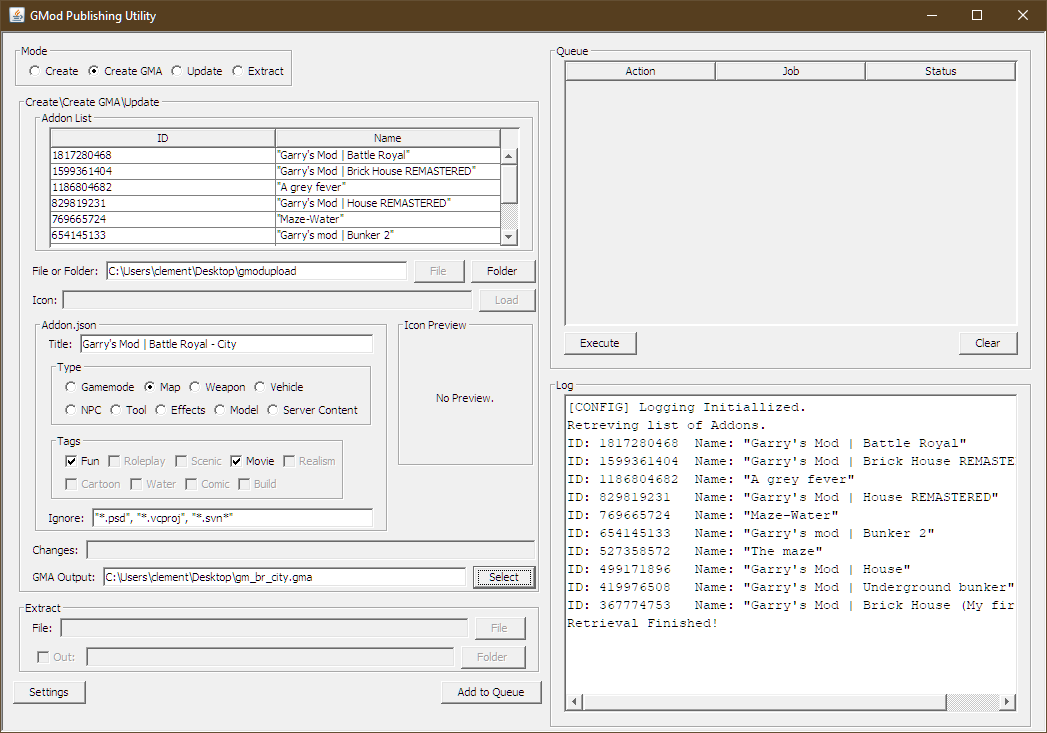Click the Ignore patterns field

point(232,517)
